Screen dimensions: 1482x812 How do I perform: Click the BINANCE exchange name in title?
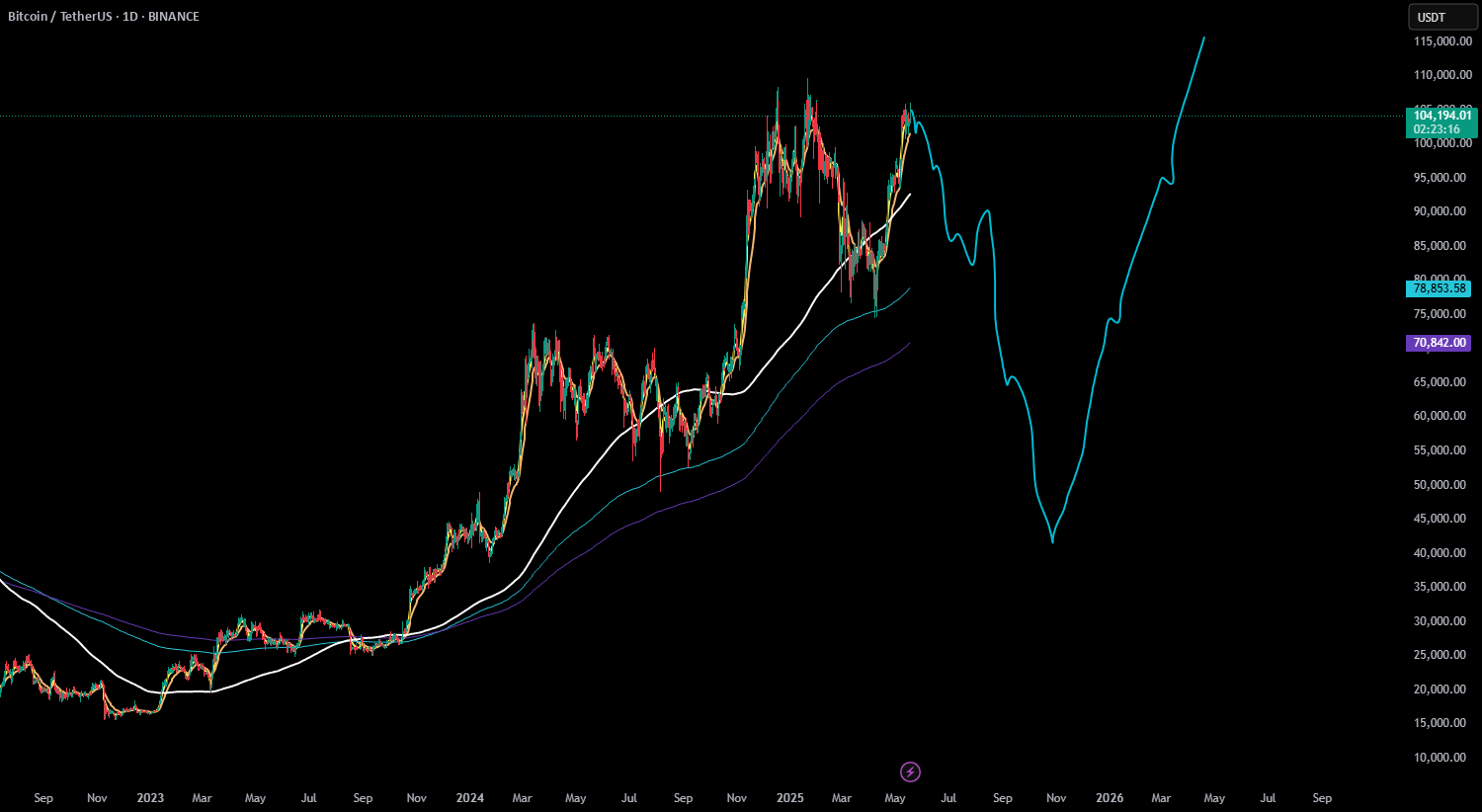click(x=174, y=17)
